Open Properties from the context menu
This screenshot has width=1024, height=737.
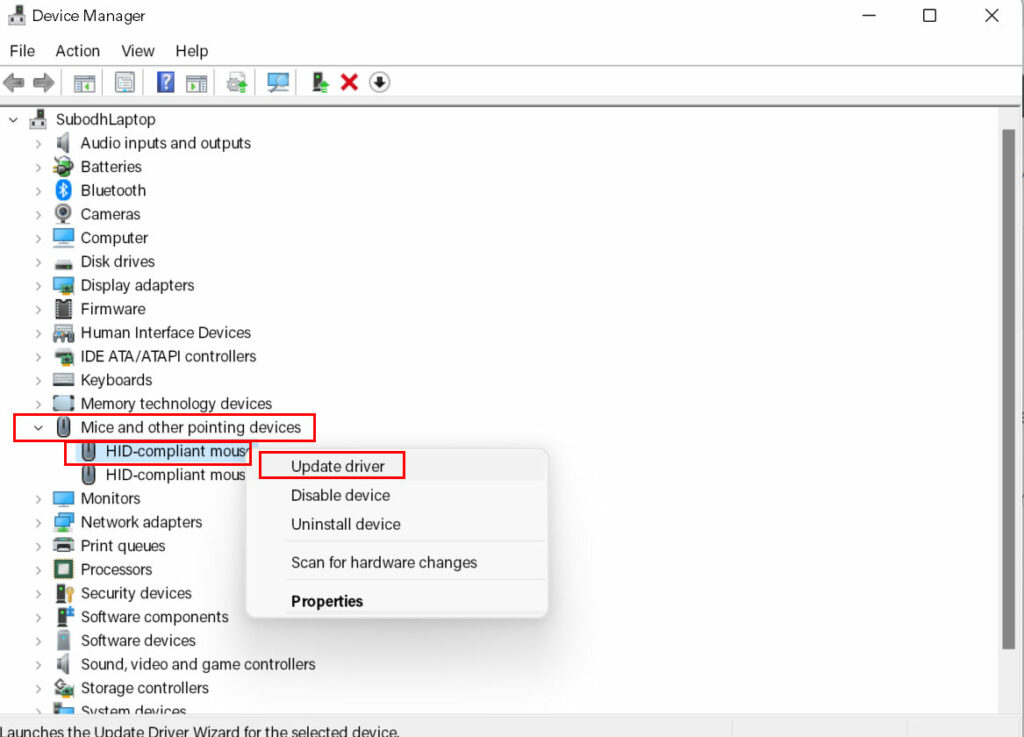[x=327, y=601]
